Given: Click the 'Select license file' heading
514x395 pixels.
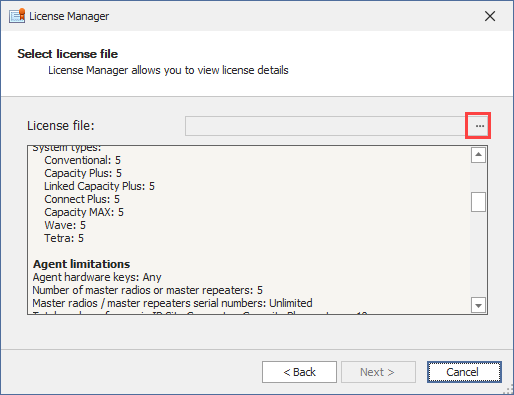Looking at the screenshot, I should tap(68, 54).
